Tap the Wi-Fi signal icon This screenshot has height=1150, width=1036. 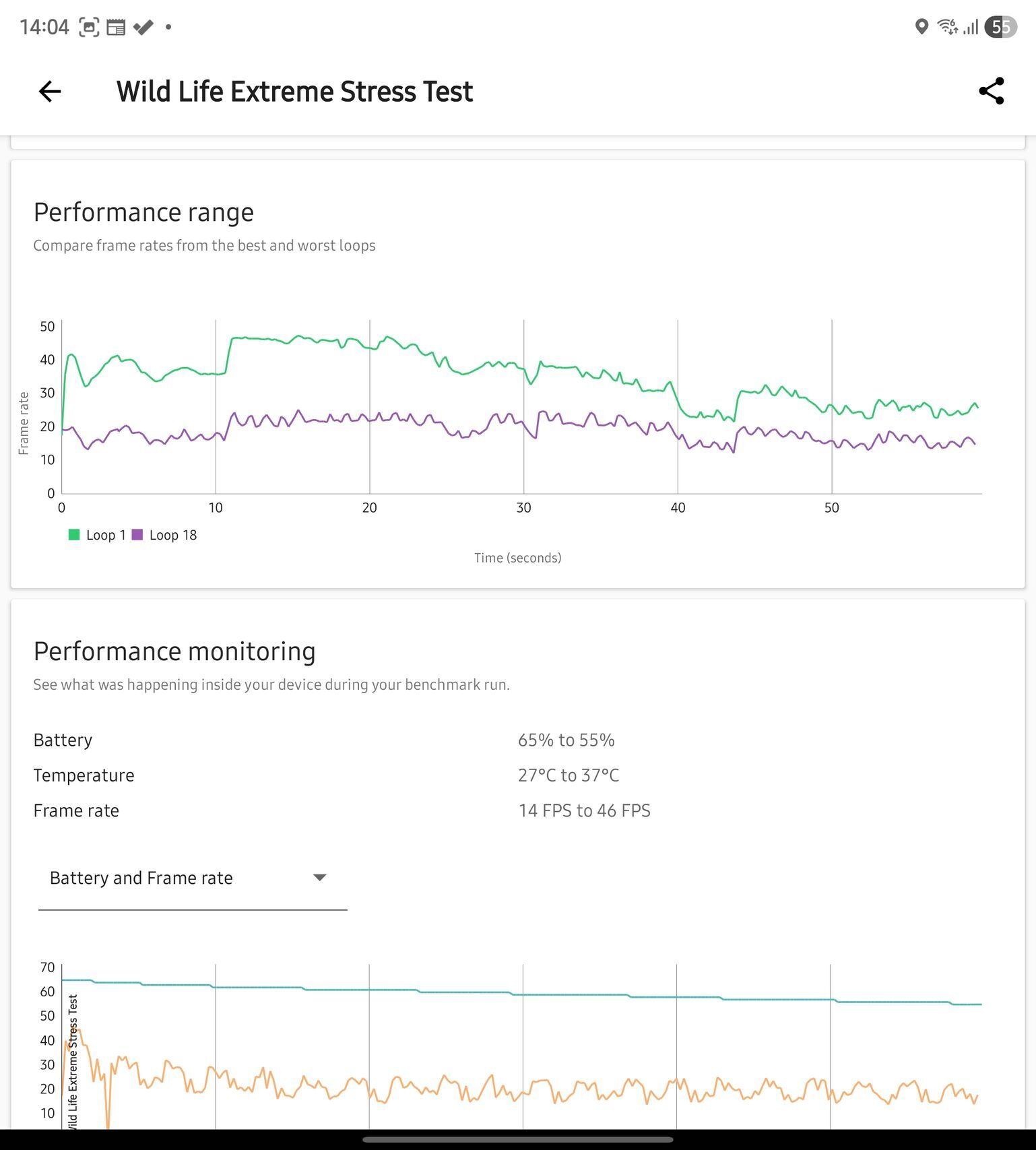pos(948,27)
